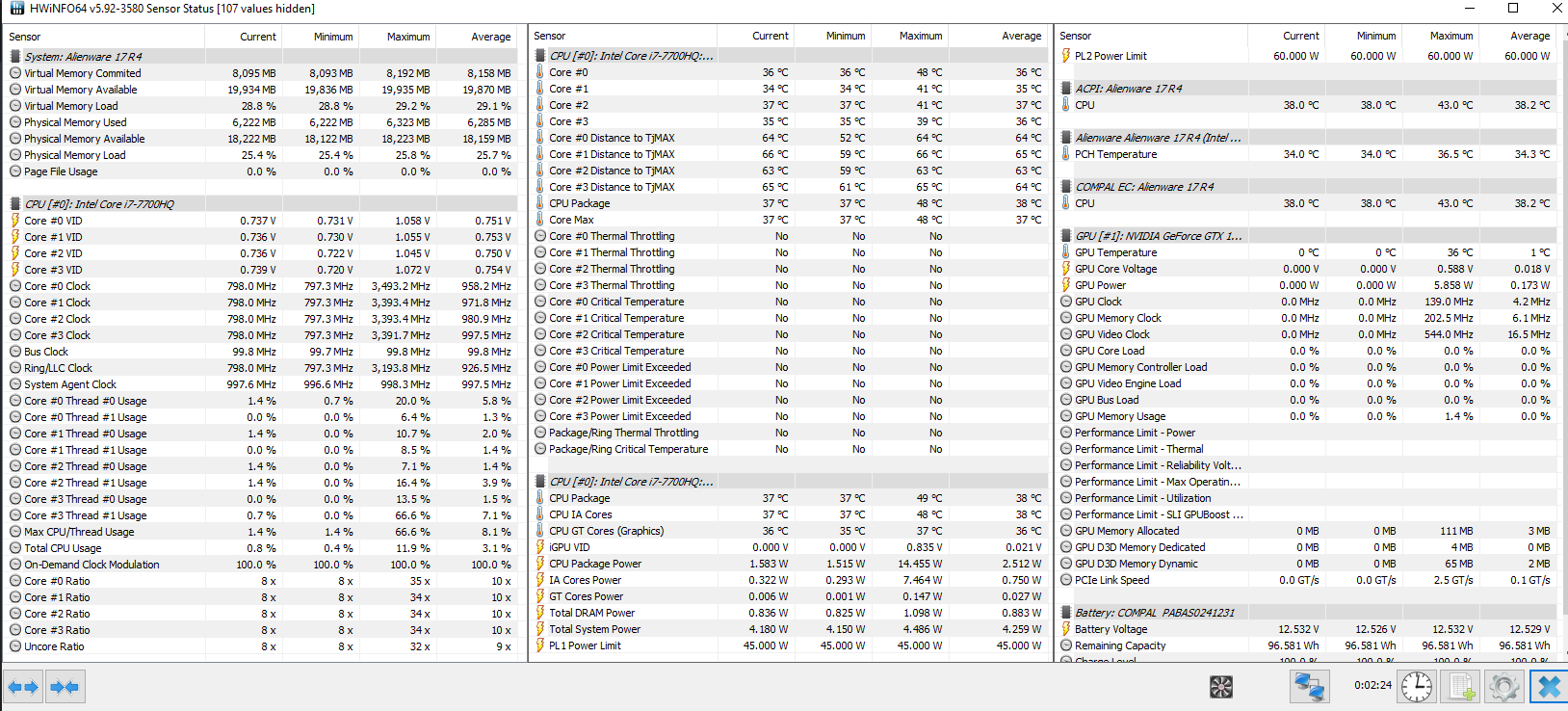The image size is (1568, 711).
Task: Click the Maximum column header in leftmost panel
Action: pos(407,37)
